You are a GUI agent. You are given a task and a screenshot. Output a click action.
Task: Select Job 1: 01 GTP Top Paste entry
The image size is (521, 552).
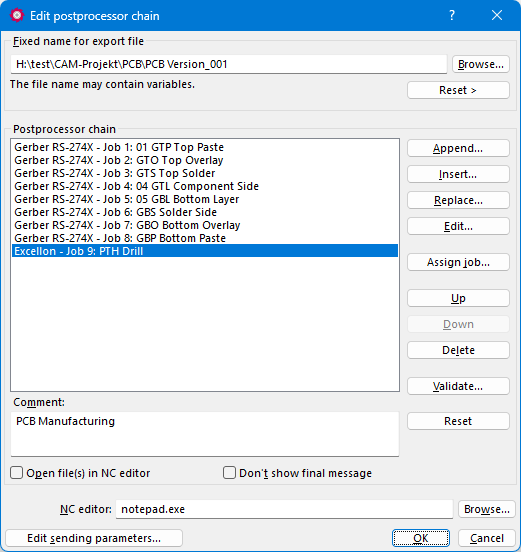pos(205,147)
